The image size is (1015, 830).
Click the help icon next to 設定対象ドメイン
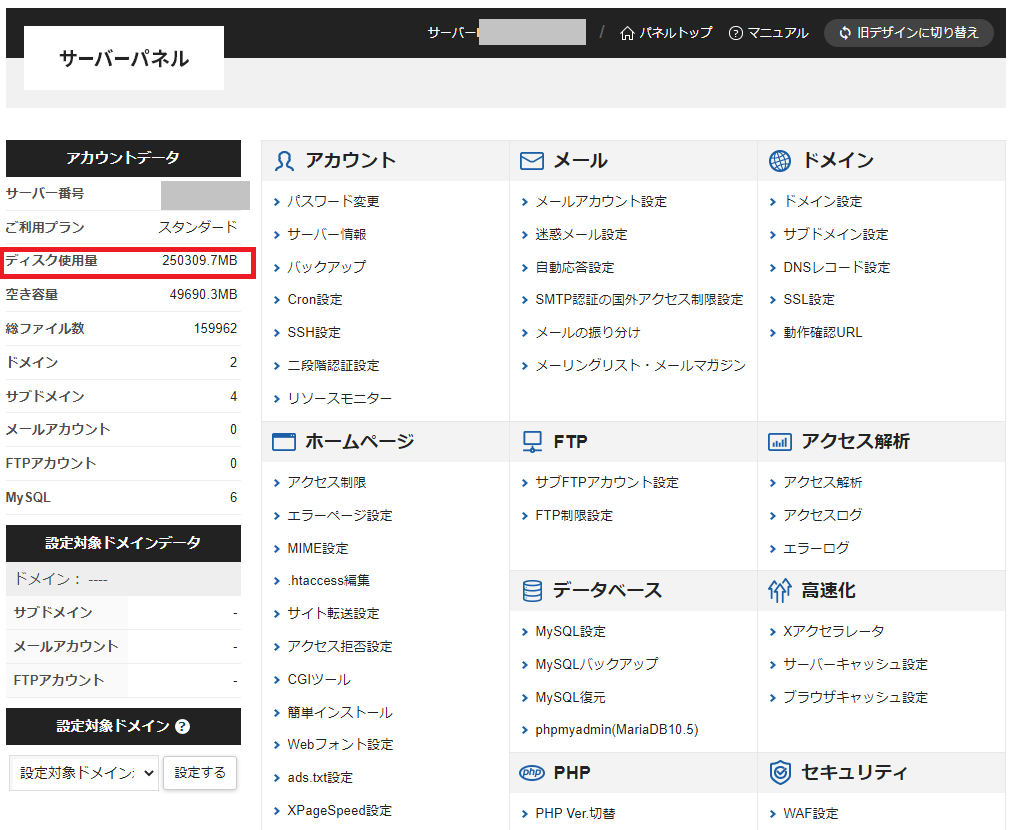click(x=183, y=726)
